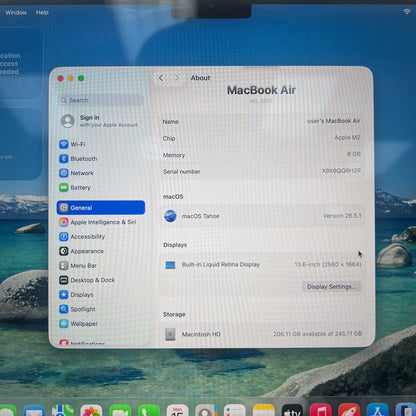Open Desktop & Dock settings
416x416 pixels.
(87, 280)
